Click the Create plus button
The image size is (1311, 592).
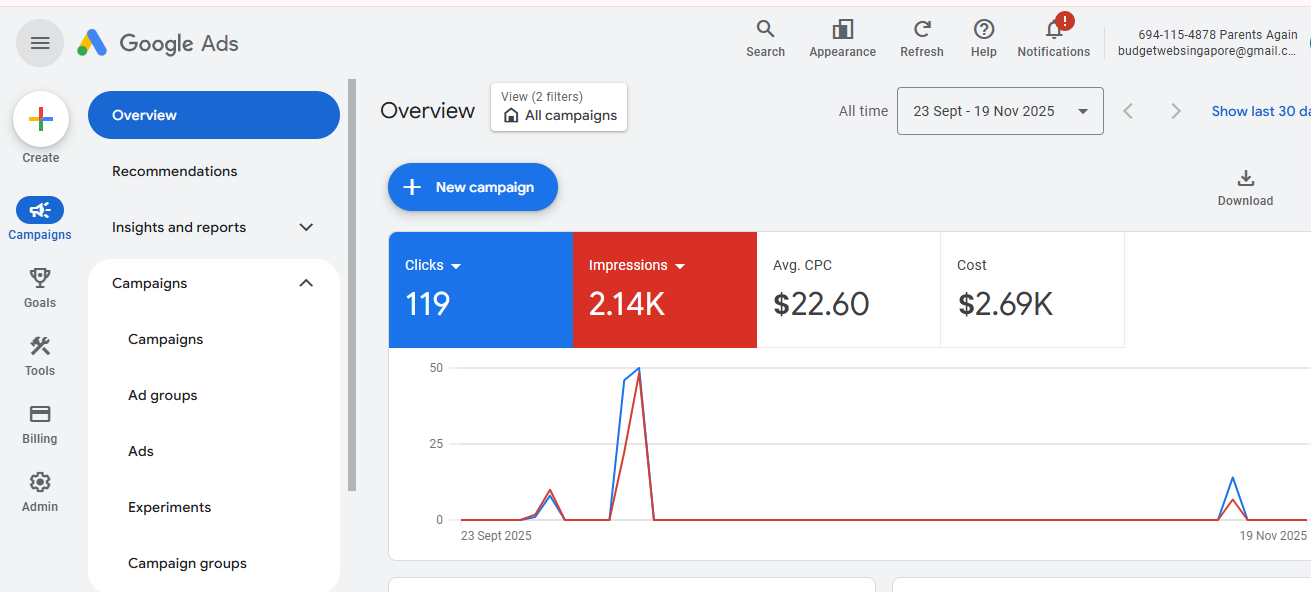41,120
